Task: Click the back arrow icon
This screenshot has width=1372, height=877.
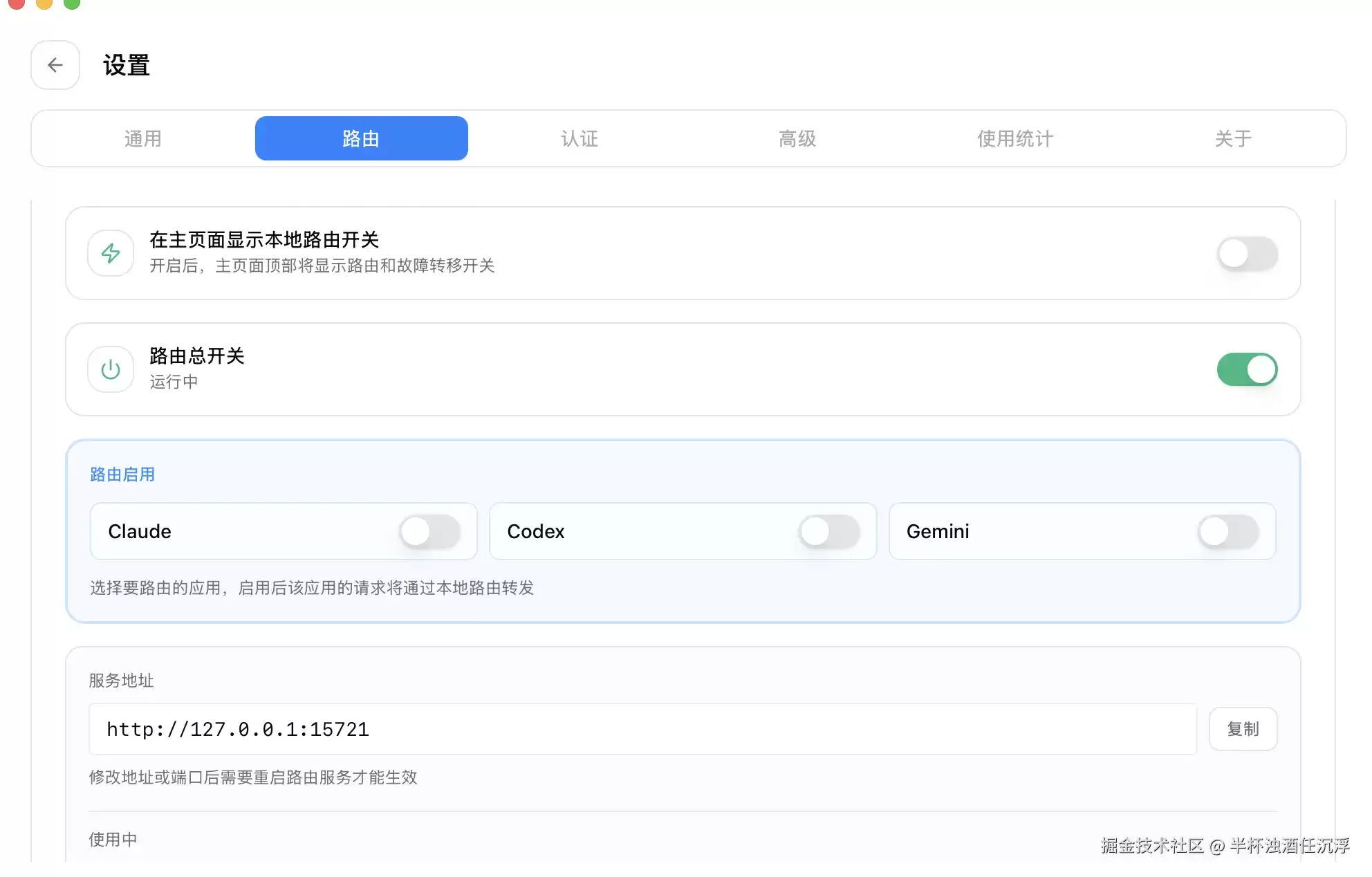Action: [55, 65]
